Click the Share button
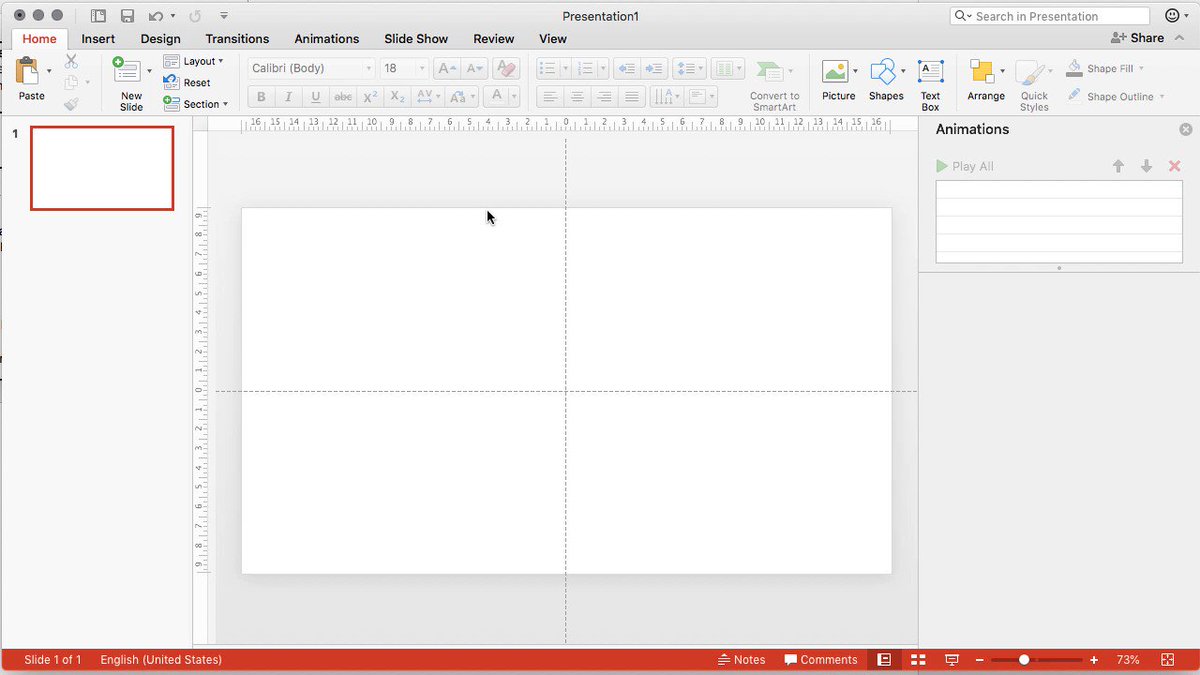 [1137, 38]
